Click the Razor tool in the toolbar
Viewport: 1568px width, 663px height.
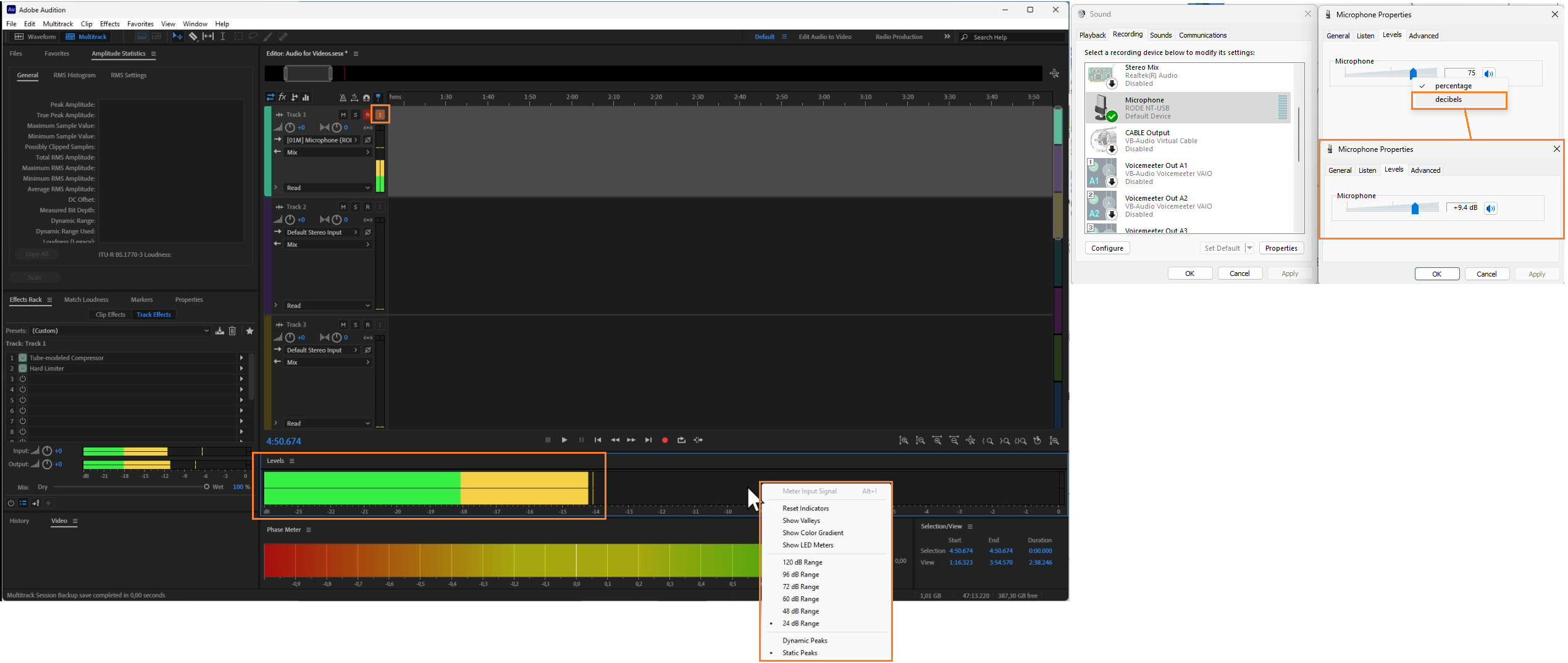coord(193,36)
